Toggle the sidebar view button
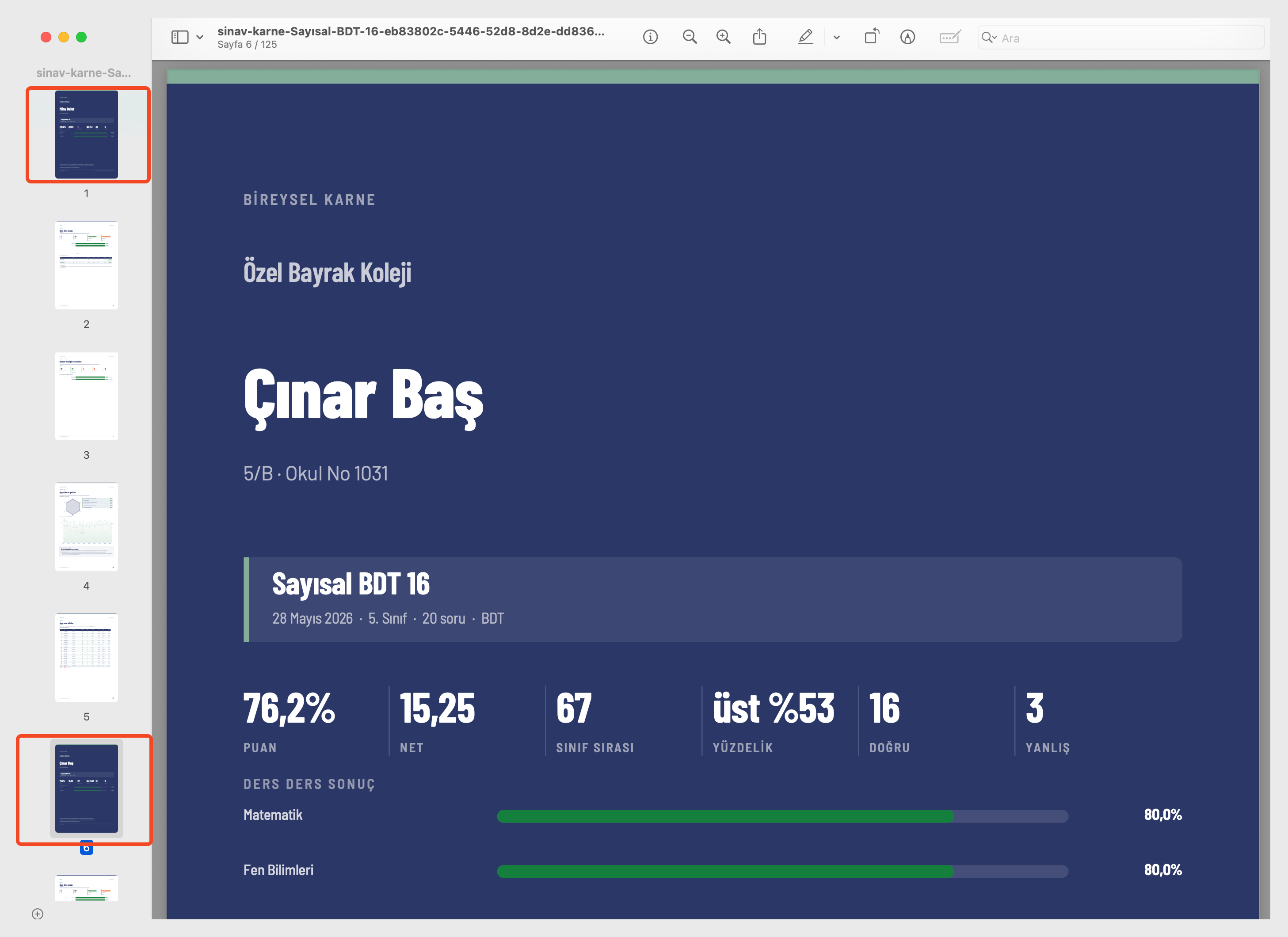Image resolution: width=1288 pixels, height=937 pixels. [179, 38]
